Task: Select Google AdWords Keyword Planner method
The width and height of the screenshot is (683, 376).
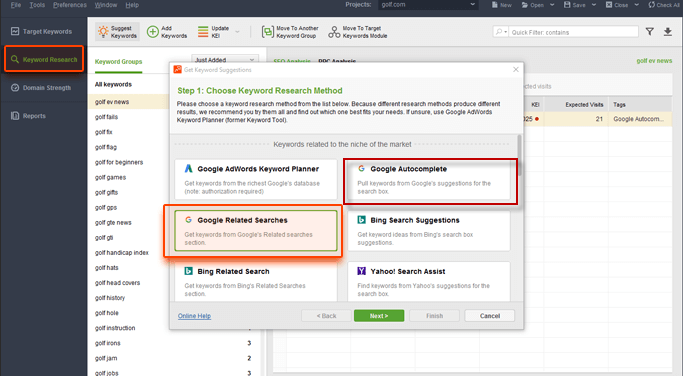Action: pos(256,179)
